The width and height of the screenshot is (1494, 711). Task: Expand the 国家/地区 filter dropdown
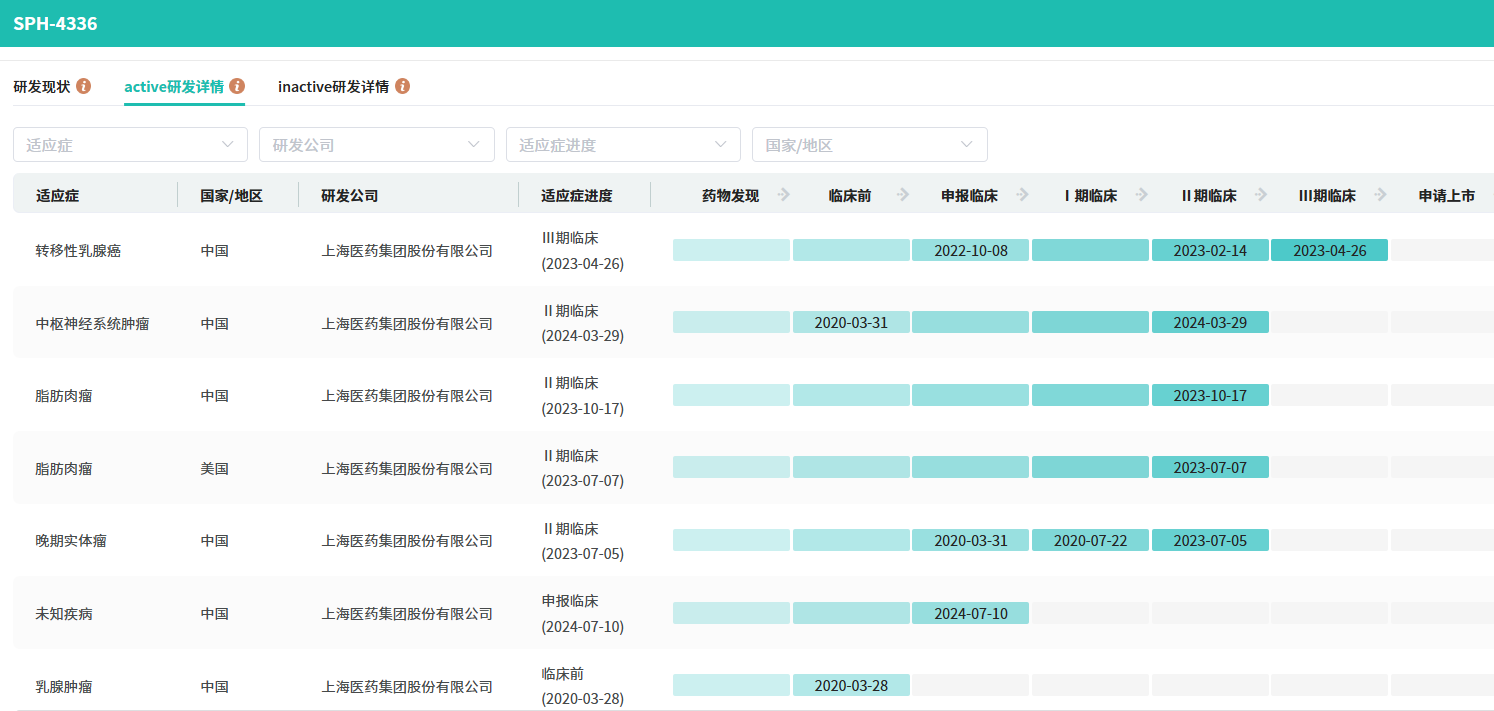click(x=869, y=145)
